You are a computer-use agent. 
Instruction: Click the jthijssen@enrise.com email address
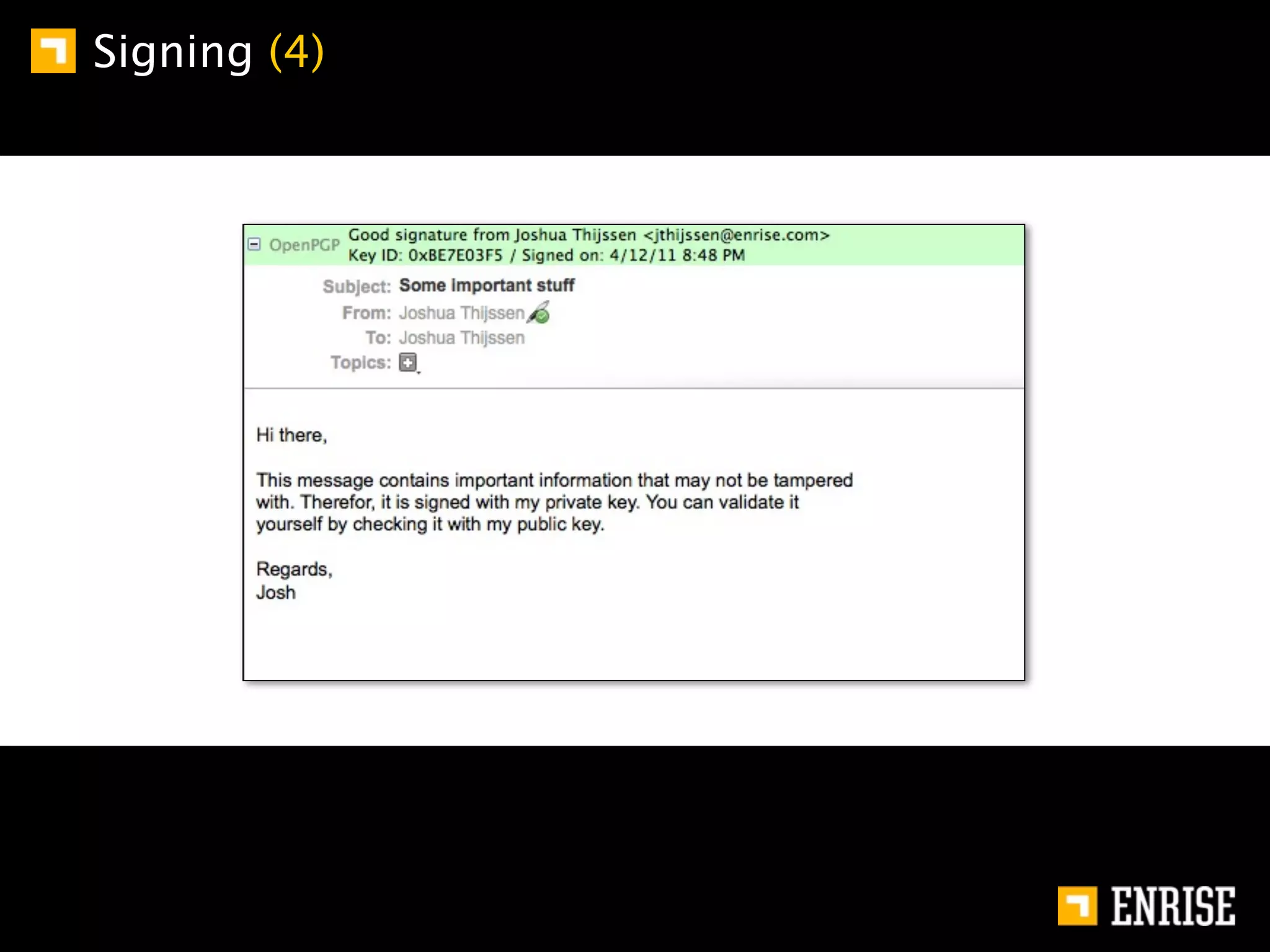[736, 235]
